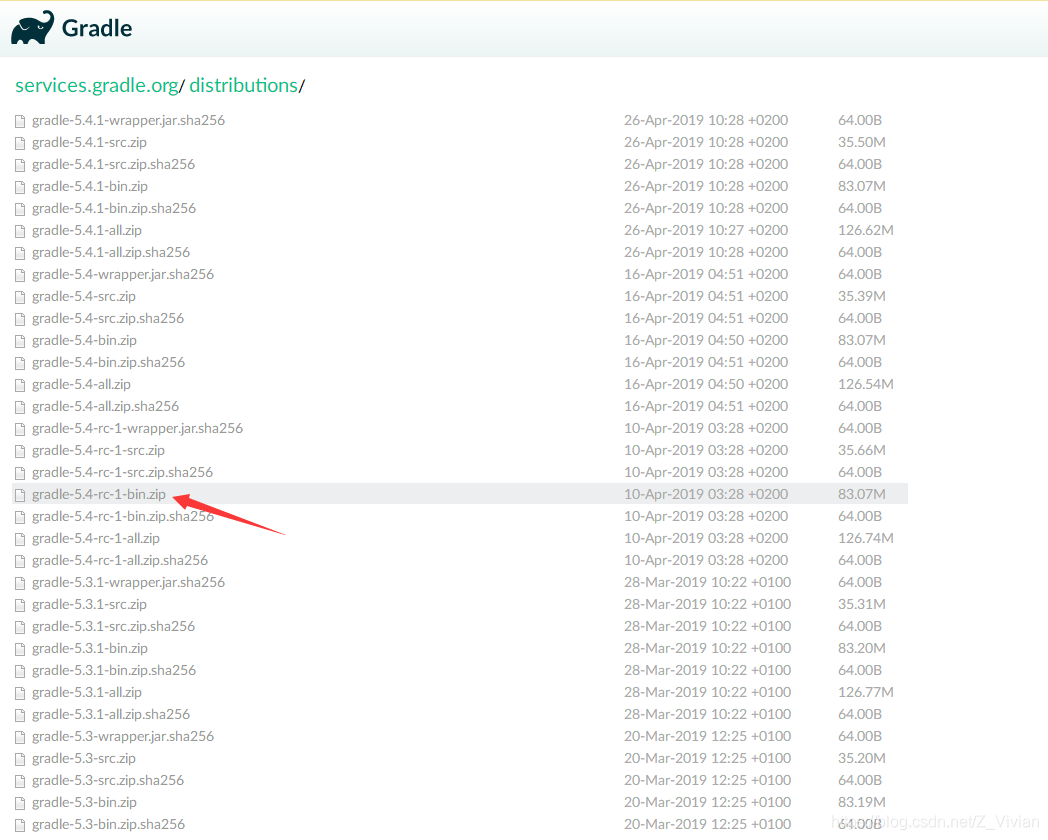This screenshot has height=840, width=1048.
Task: Click file icon beside gradle-5.4.1-src.zip
Action: point(20,143)
